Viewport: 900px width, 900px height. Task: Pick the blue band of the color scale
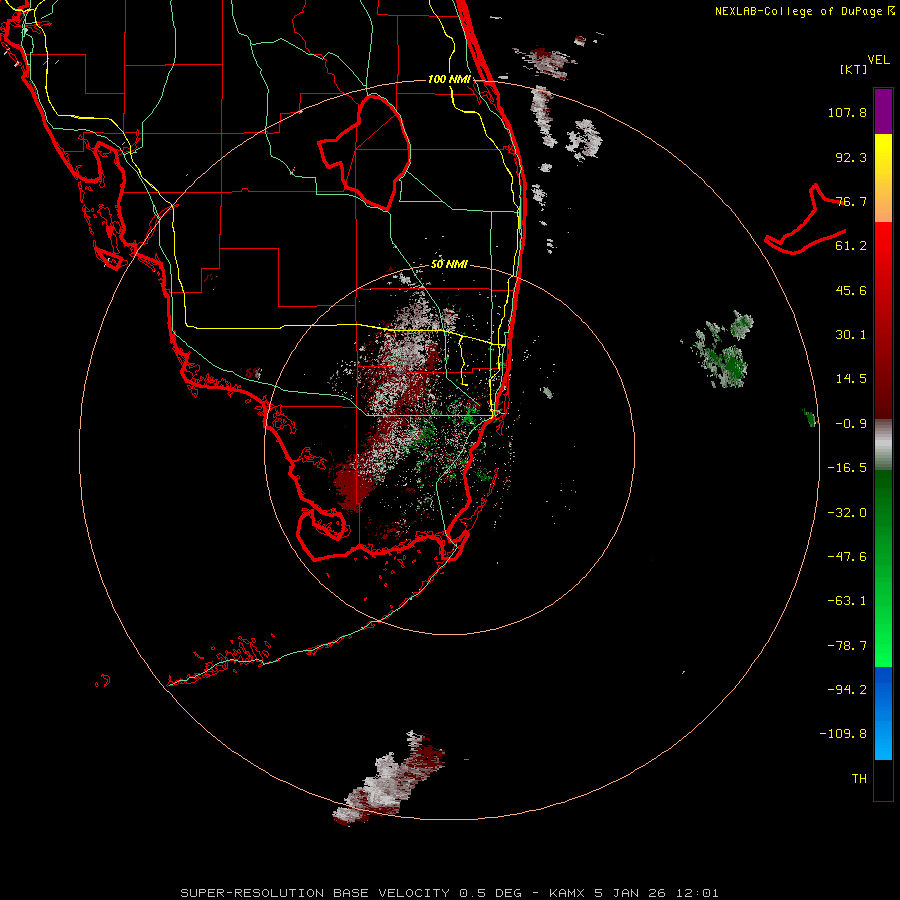coord(883,713)
